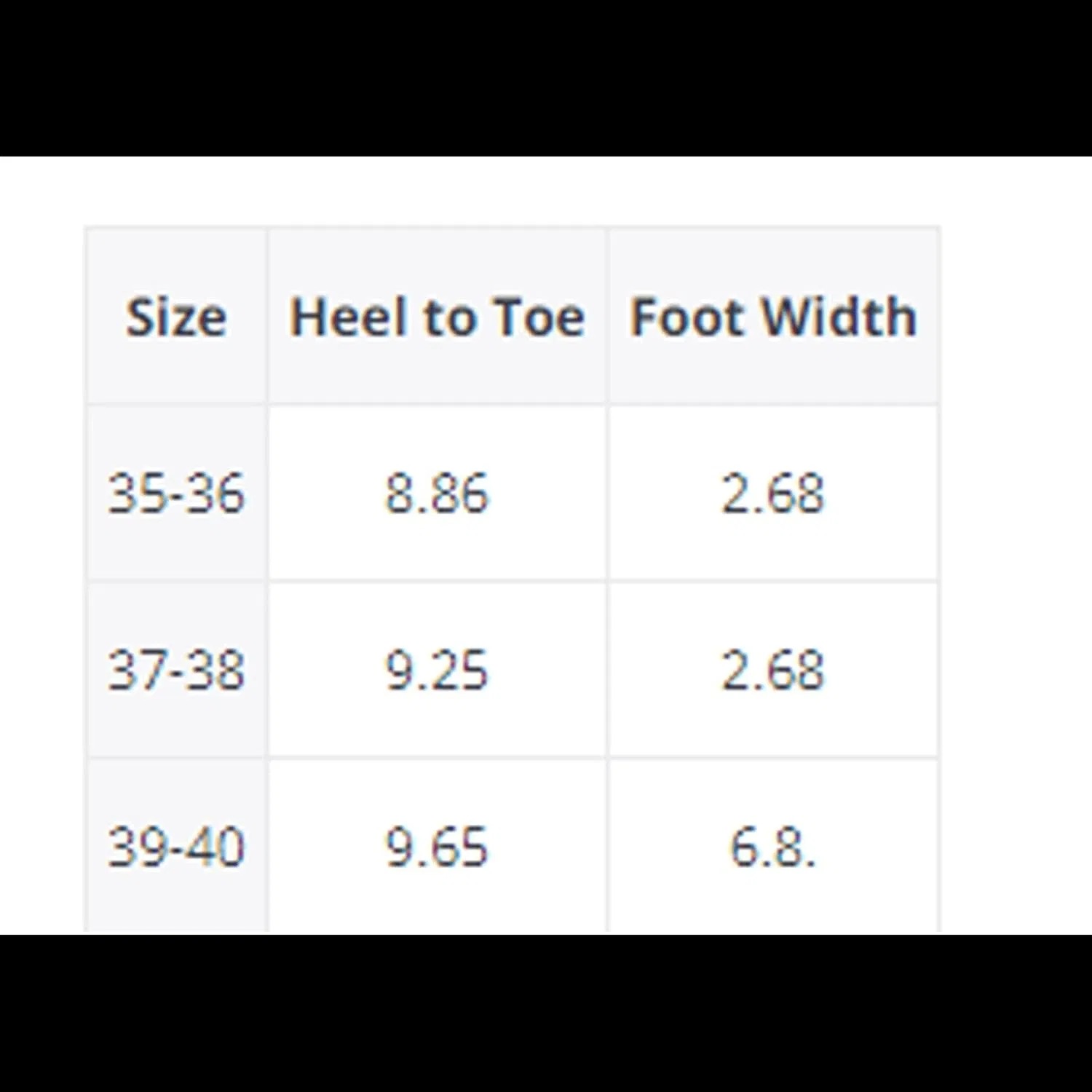
Task: Click the black bar below the table
Action: click(x=546, y=1013)
